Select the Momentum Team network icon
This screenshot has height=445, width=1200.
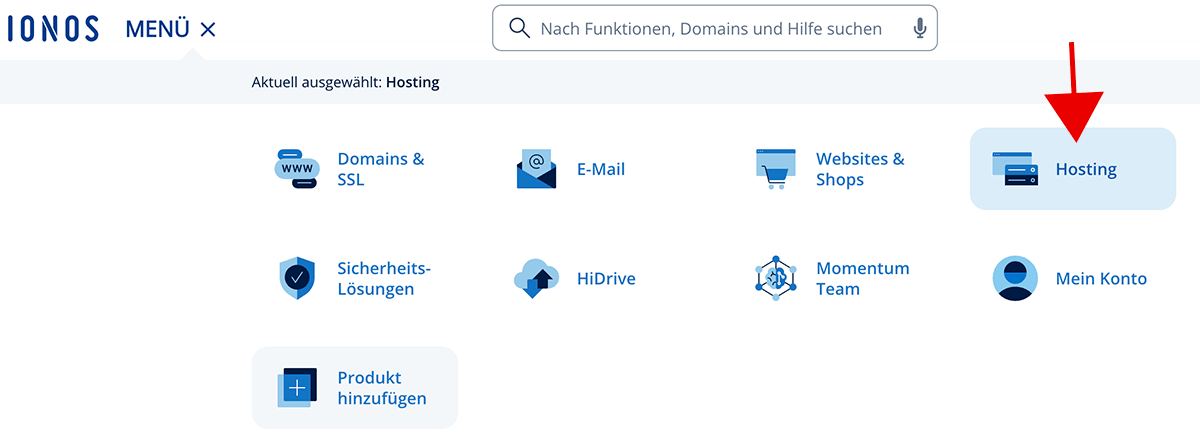pos(775,278)
